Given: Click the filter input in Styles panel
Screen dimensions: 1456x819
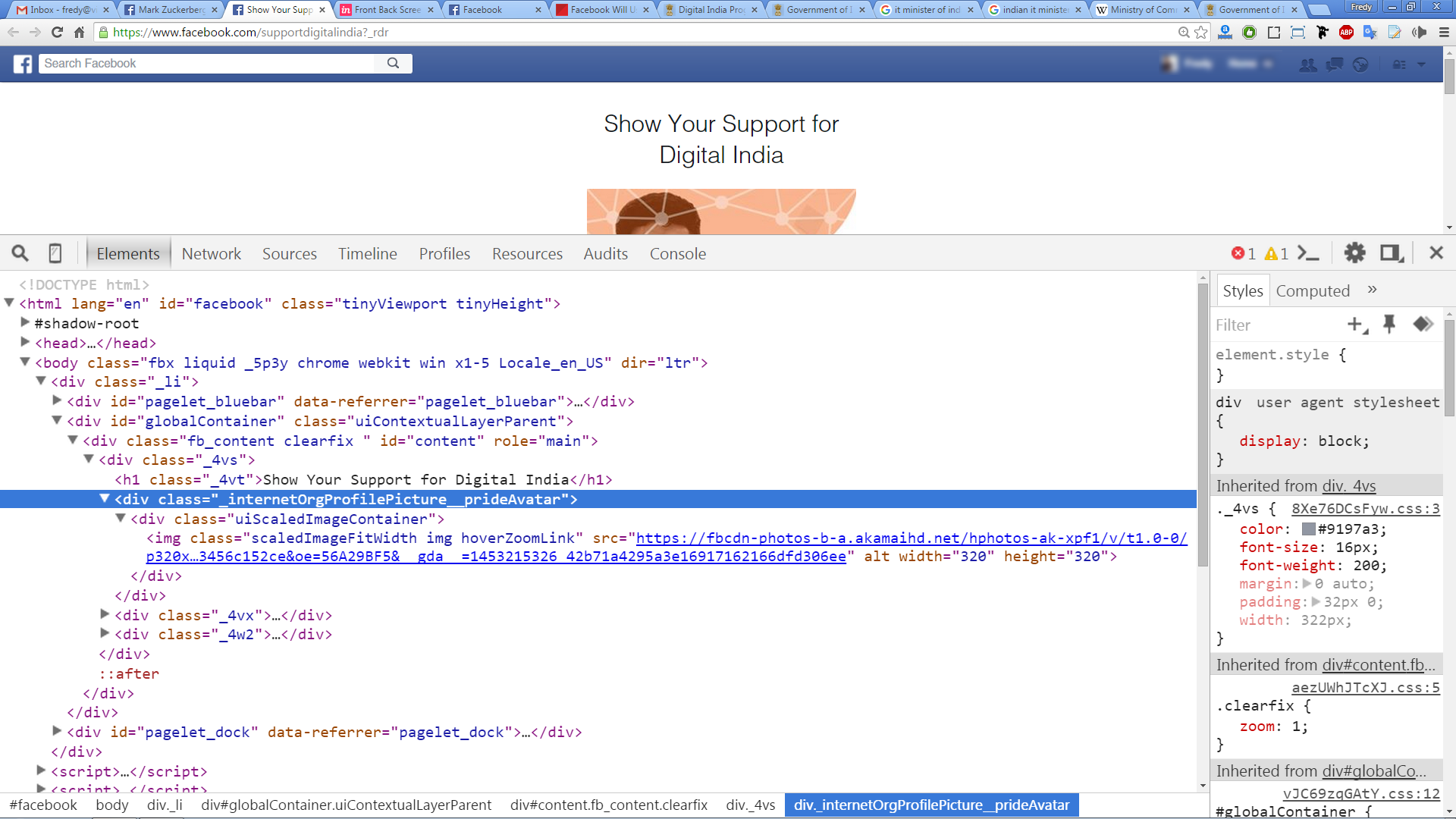Looking at the screenshot, I should coord(1270,325).
